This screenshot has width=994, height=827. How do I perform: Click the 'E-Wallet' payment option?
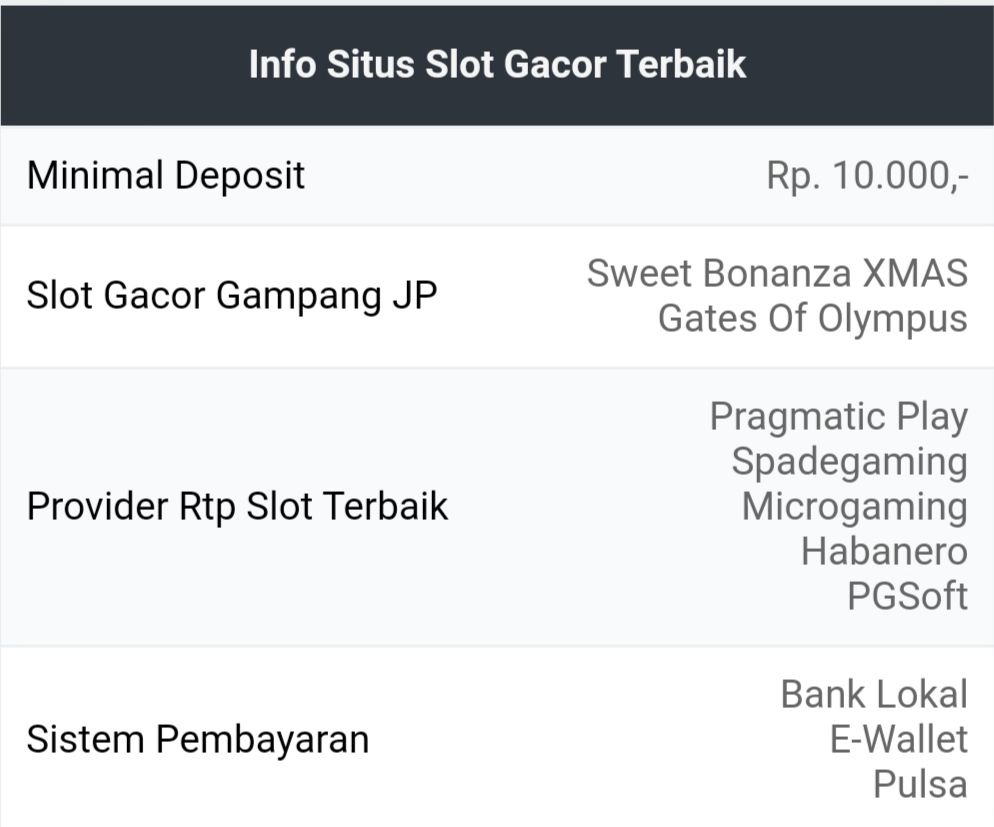899,739
